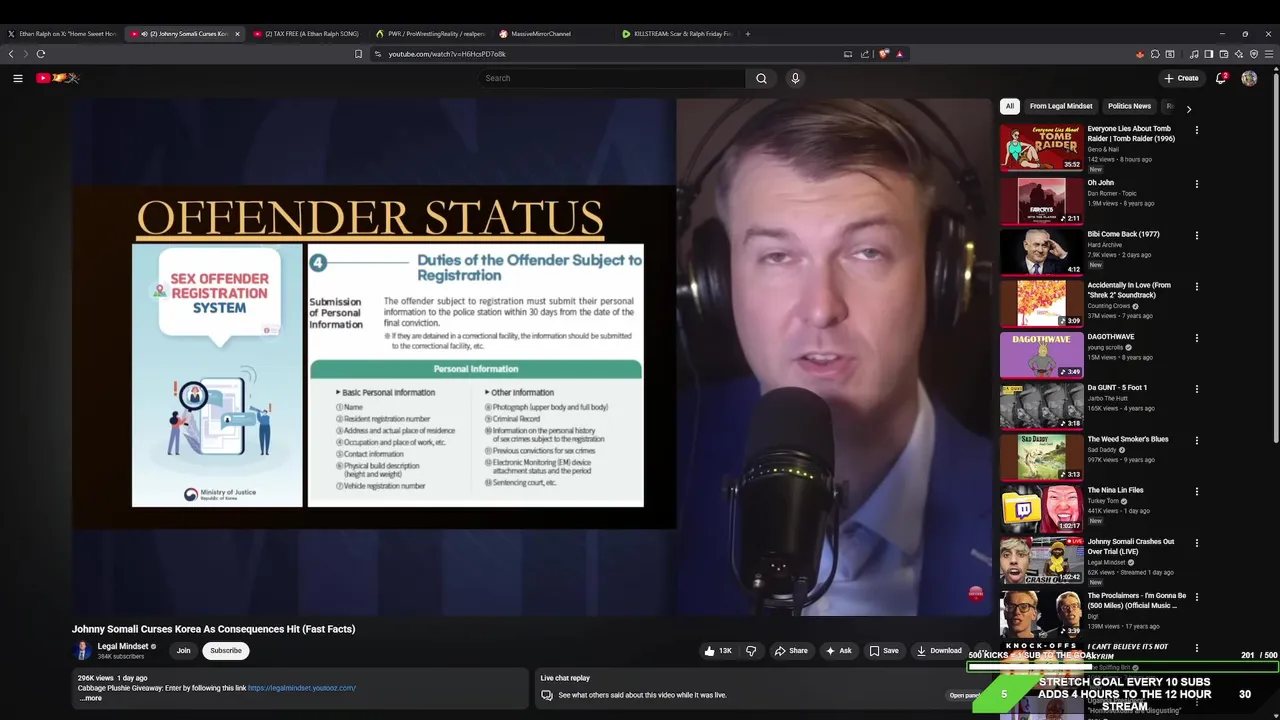Bookmark this page in address bar
Screen dimensions: 1280x720
point(358,54)
